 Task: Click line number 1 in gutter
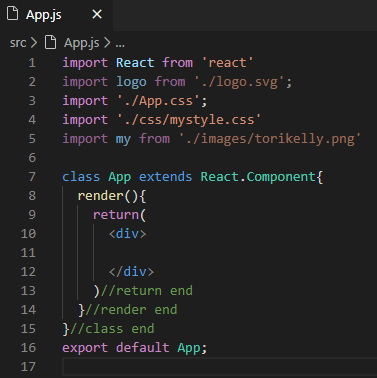pos(32,63)
